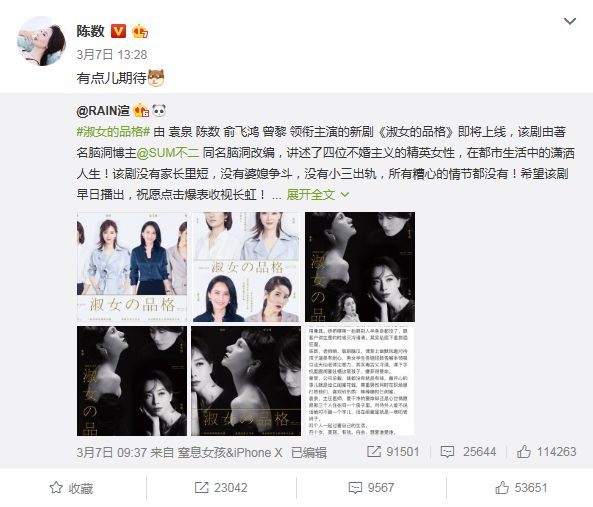Viewport: 593px width, 507px height.
Task: Open the #淑女的品格# hashtag topic
Action: (x=113, y=132)
